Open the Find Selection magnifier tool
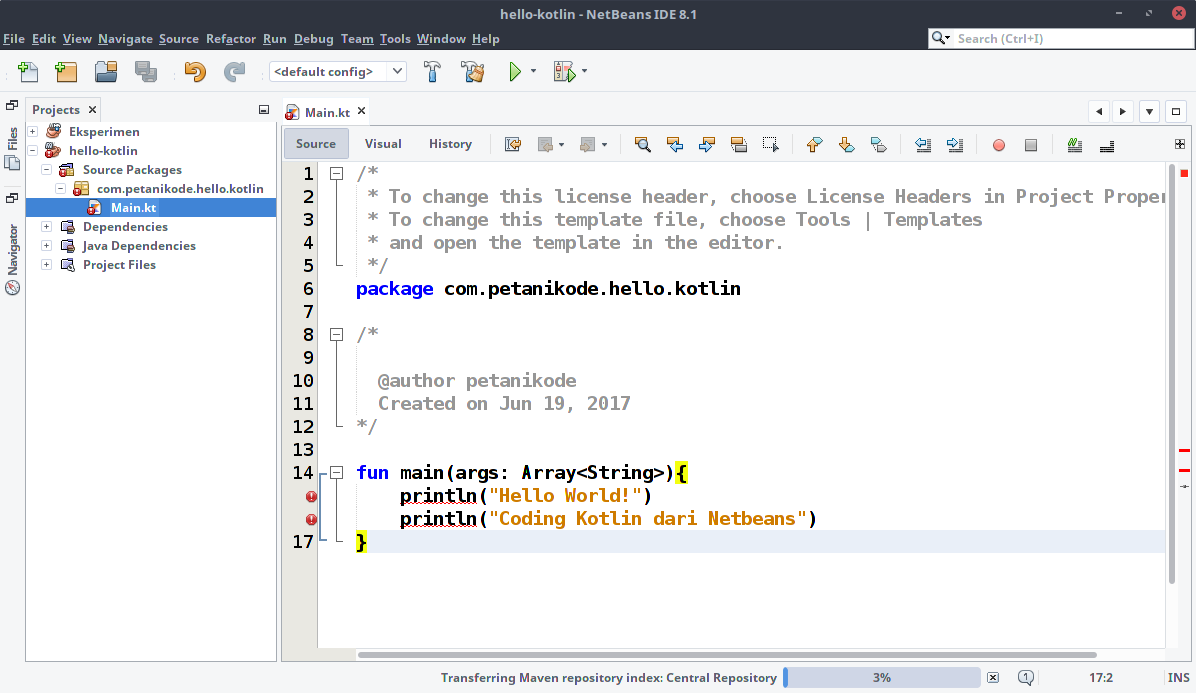Viewport: 1196px width, 693px height. click(643, 144)
